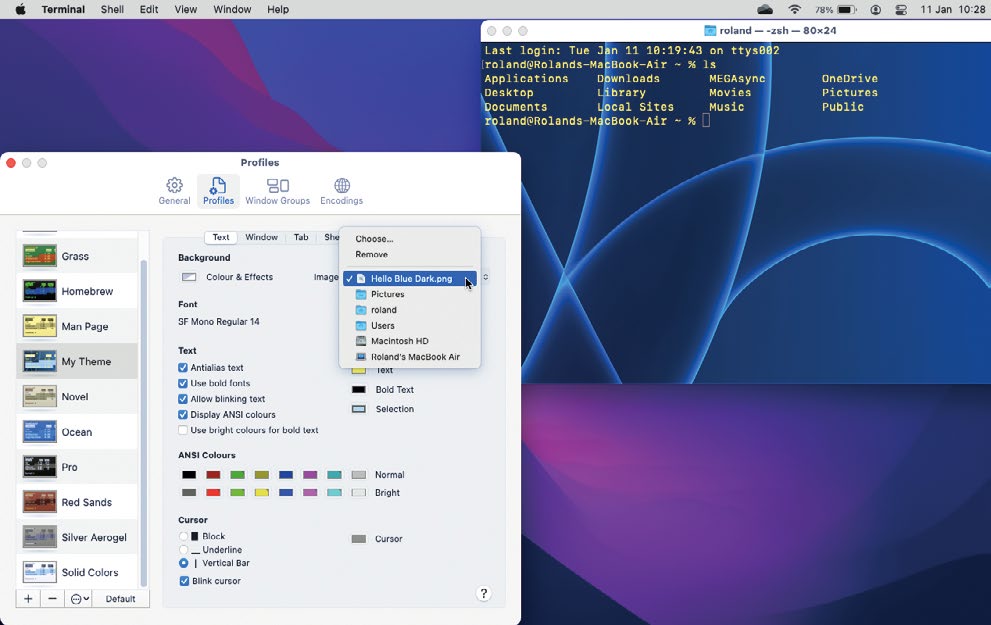
Task: Click the folder icon in the Terminal title bar
Action: [710, 30]
